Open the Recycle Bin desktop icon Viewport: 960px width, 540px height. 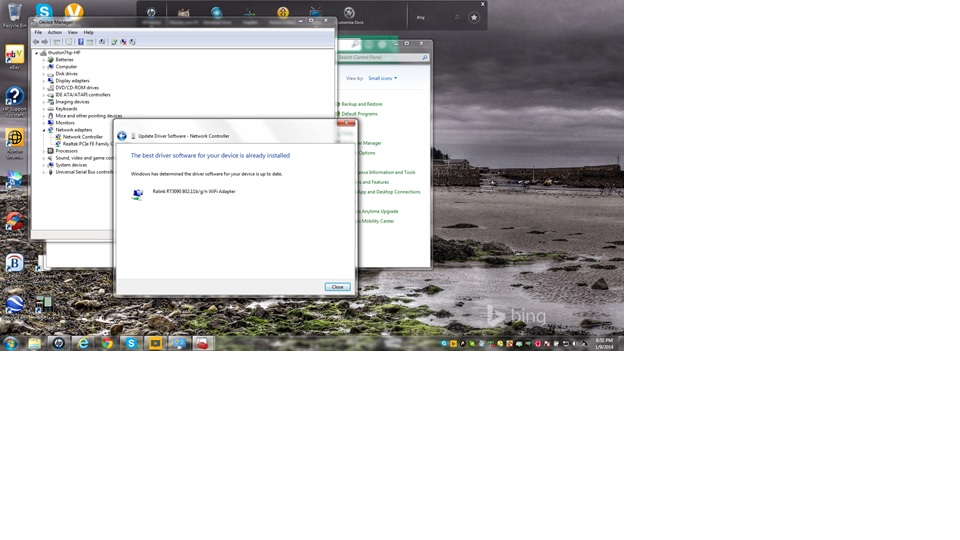tap(14, 14)
